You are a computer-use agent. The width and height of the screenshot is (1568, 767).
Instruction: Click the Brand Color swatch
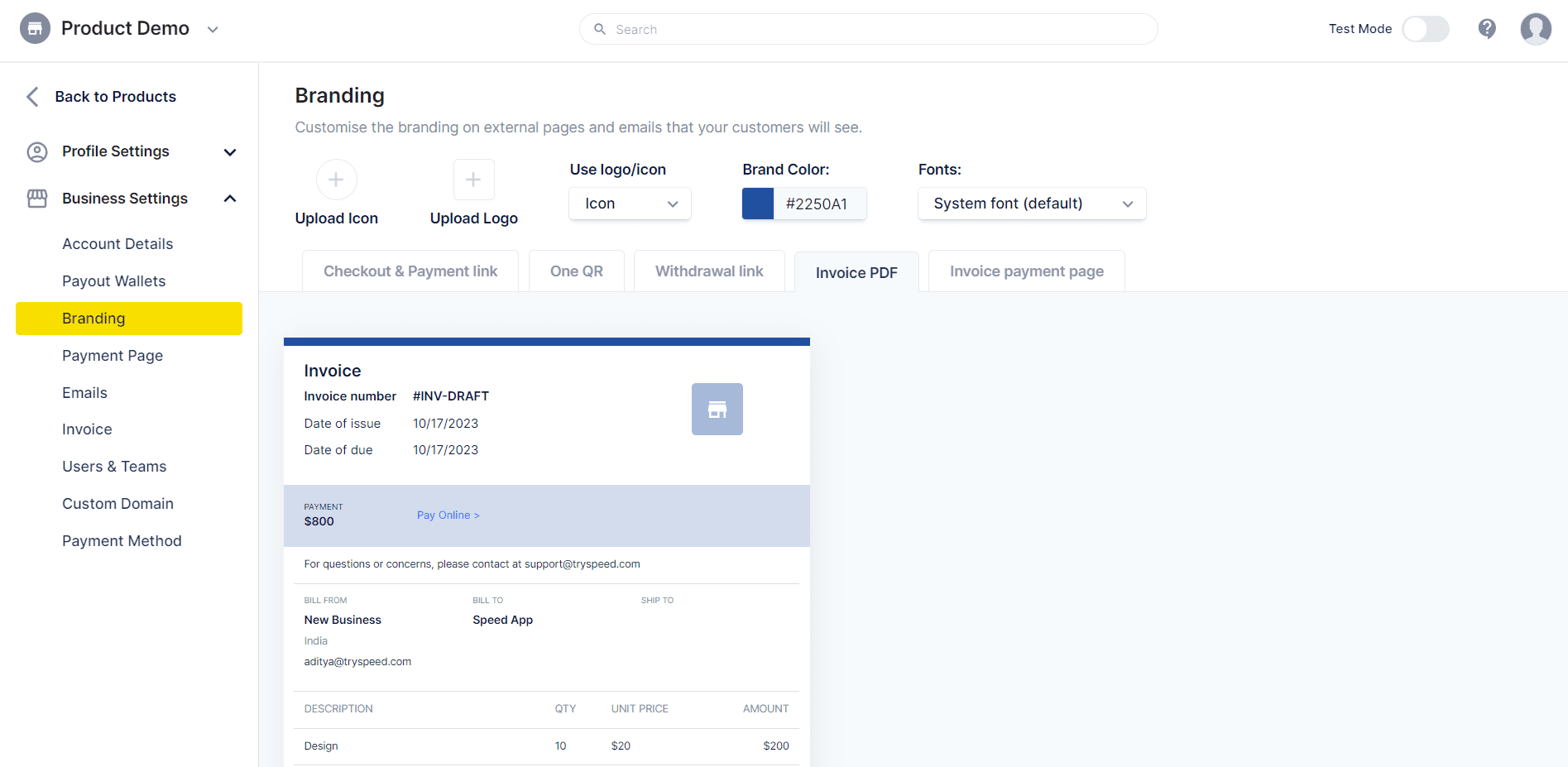point(757,203)
